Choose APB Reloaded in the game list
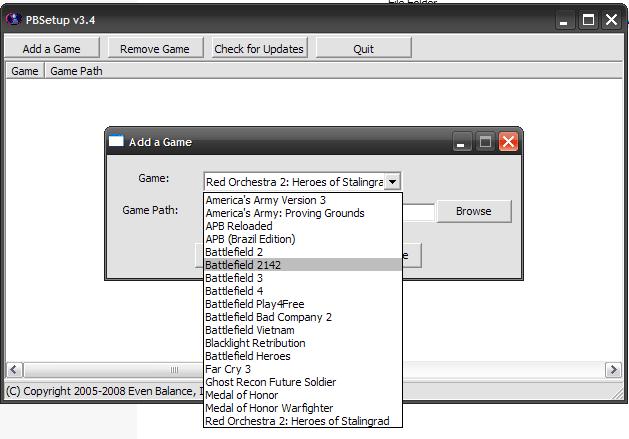The image size is (629, 439). 302,226
